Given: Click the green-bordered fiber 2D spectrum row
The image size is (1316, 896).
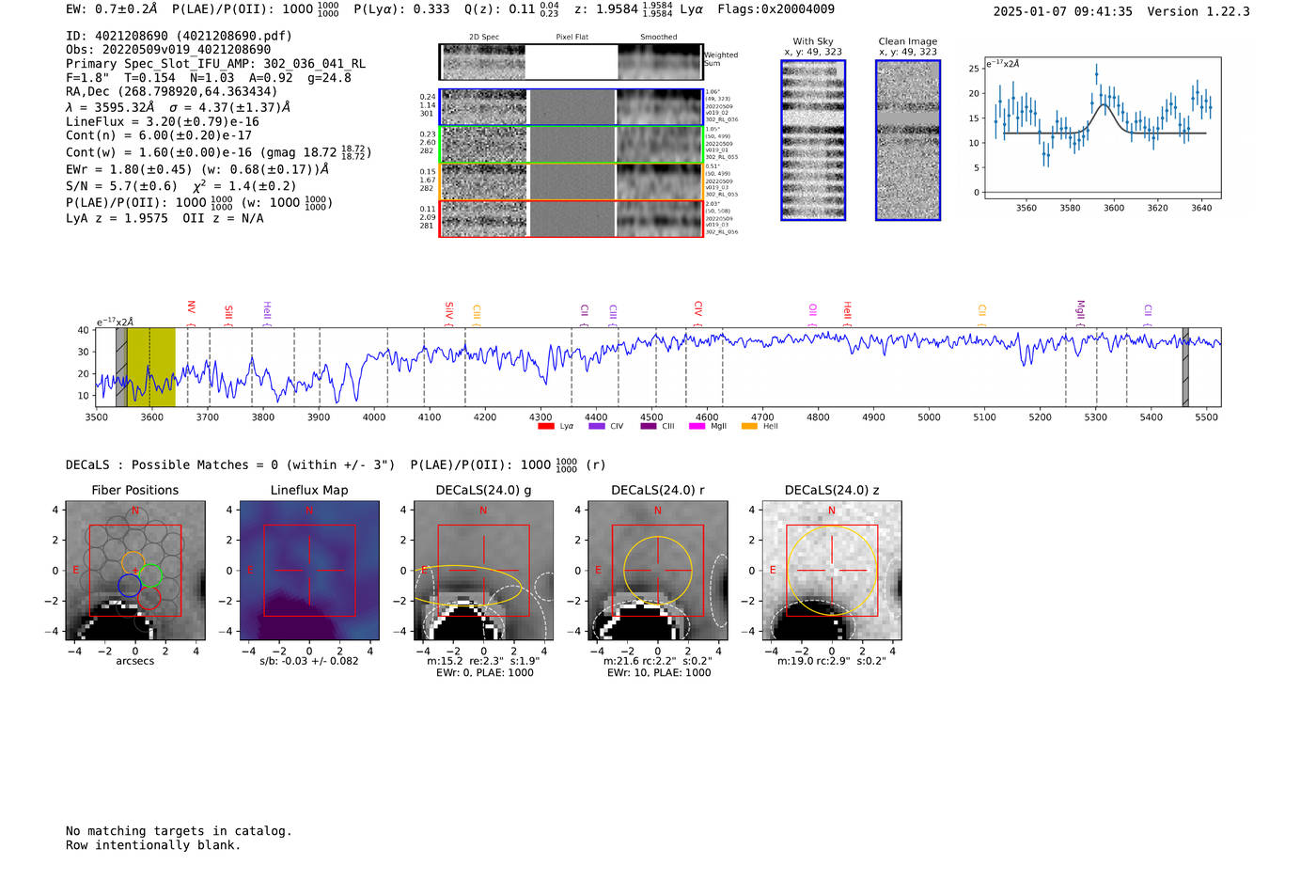Looking at the screenshot, I should (x=571, y=145).
